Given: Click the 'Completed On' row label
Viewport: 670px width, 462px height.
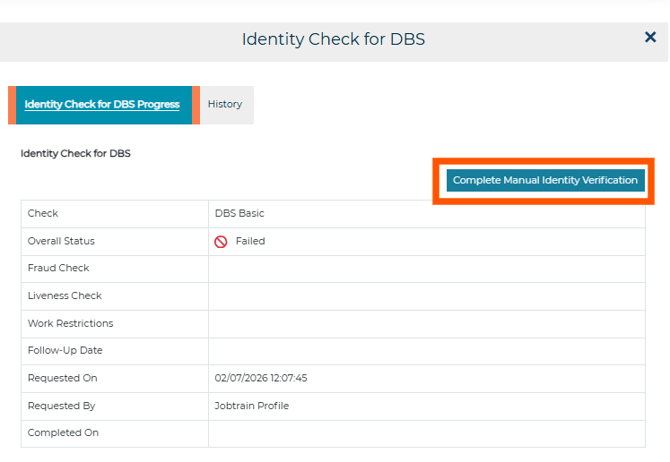Looking at the screenshot, I should pos(63,433).
